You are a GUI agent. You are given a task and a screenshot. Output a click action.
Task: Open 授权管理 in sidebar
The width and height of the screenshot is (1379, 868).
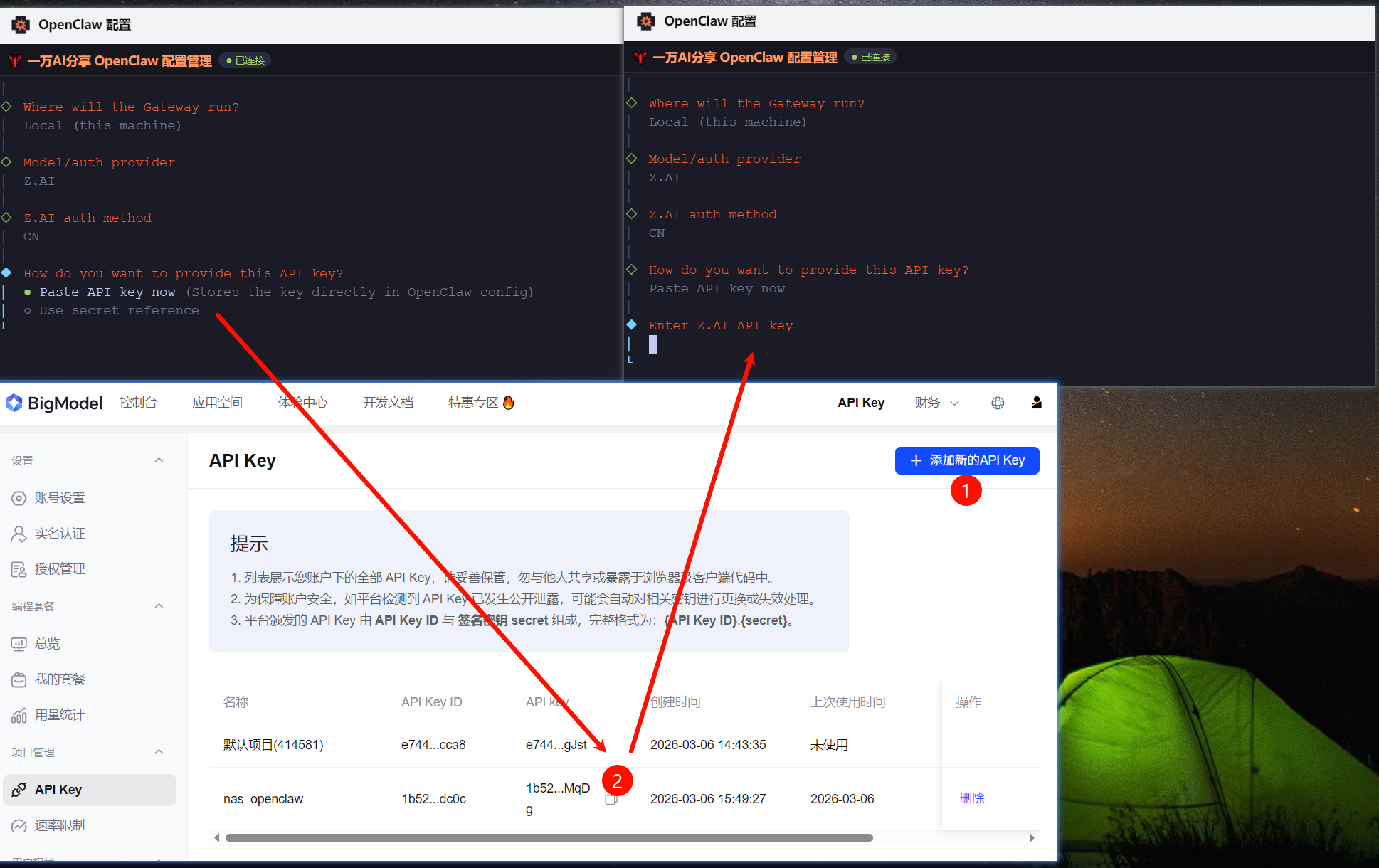(59, 569)
